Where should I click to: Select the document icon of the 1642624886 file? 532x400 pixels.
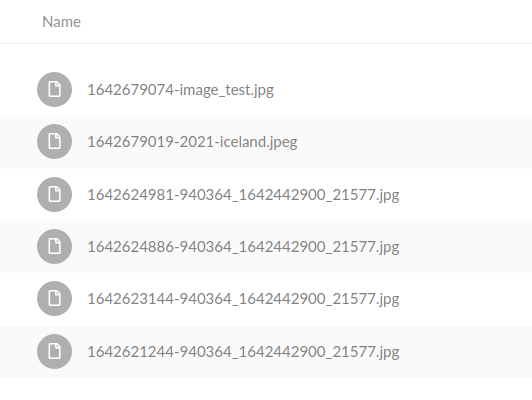pyautogui.click(x=54, y=246)
